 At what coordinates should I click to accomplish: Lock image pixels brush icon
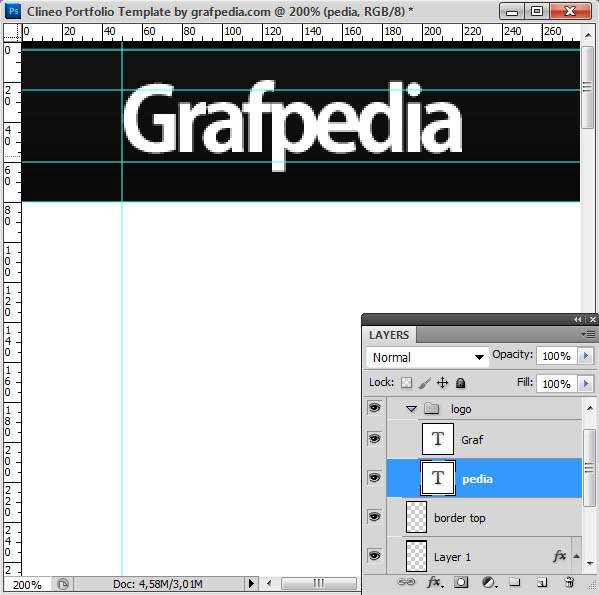[x=424, y=383]
